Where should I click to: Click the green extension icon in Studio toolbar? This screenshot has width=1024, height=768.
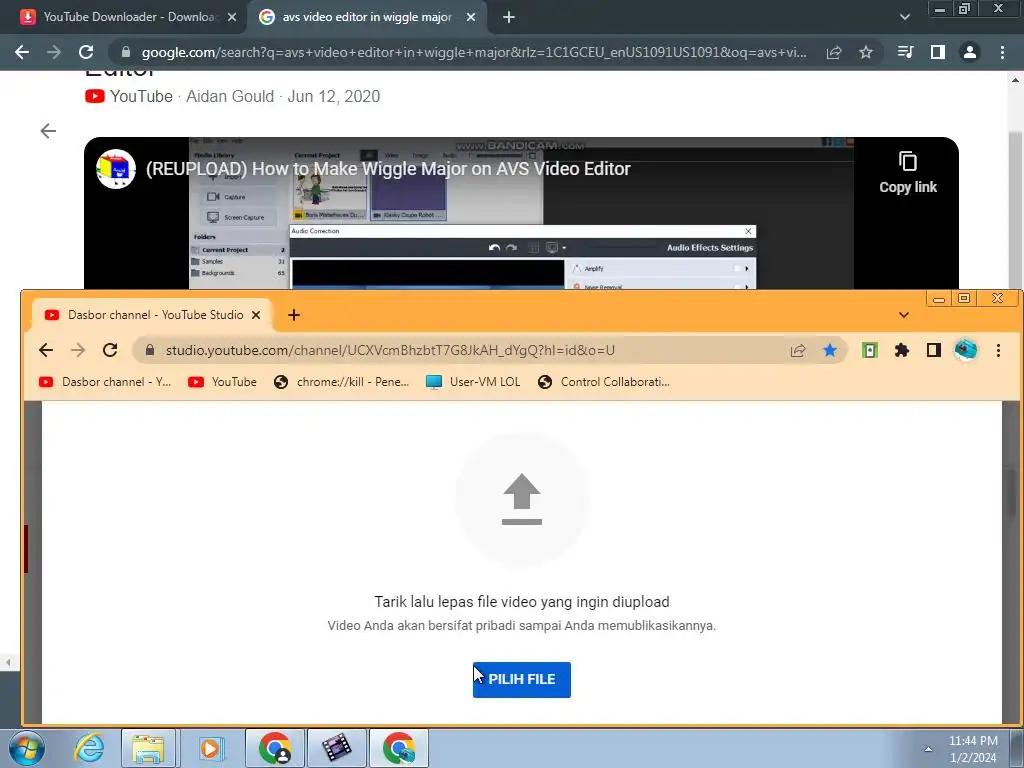click(x=869, y=350)
